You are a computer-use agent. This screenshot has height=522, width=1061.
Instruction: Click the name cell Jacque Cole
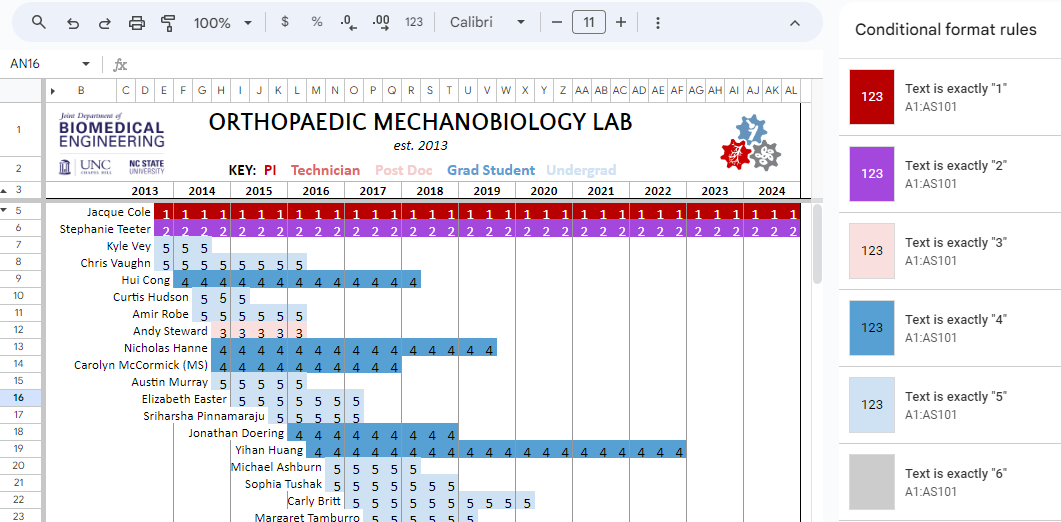(118, 212)
